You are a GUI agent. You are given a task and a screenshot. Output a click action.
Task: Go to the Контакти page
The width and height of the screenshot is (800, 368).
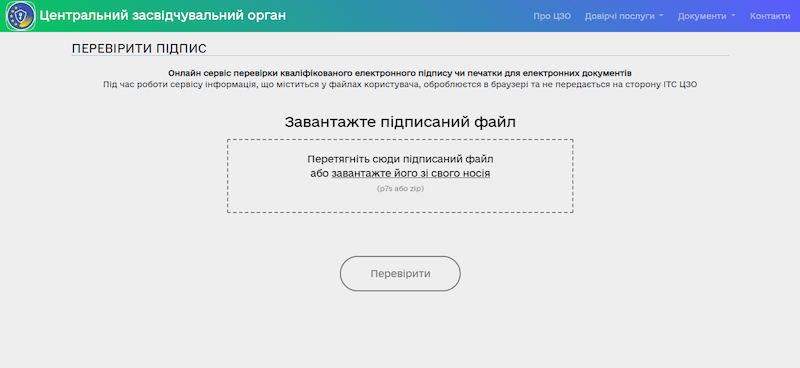click(770, 16)
